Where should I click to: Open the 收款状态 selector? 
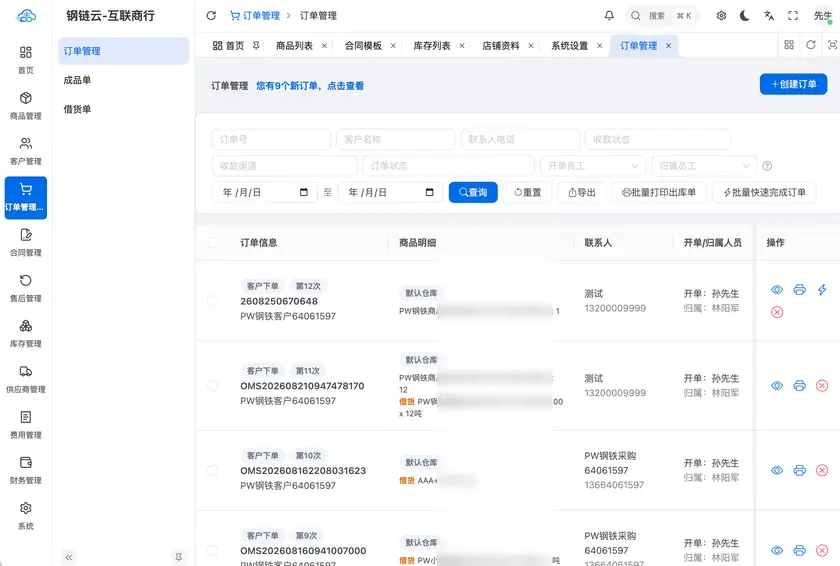point(657,139)
